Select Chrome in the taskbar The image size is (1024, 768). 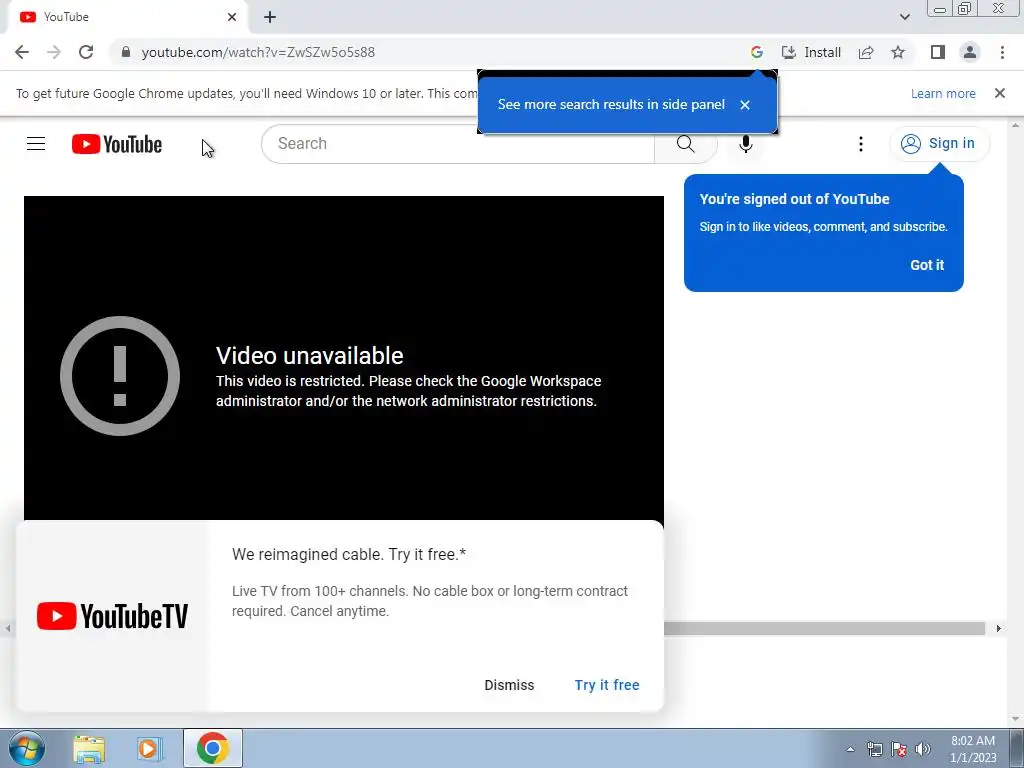pos(213,748)
